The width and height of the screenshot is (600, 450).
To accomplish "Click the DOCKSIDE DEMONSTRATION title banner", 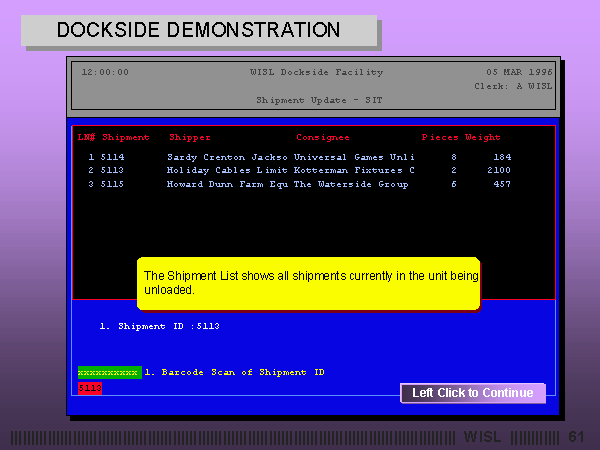I will click(199, 30).
